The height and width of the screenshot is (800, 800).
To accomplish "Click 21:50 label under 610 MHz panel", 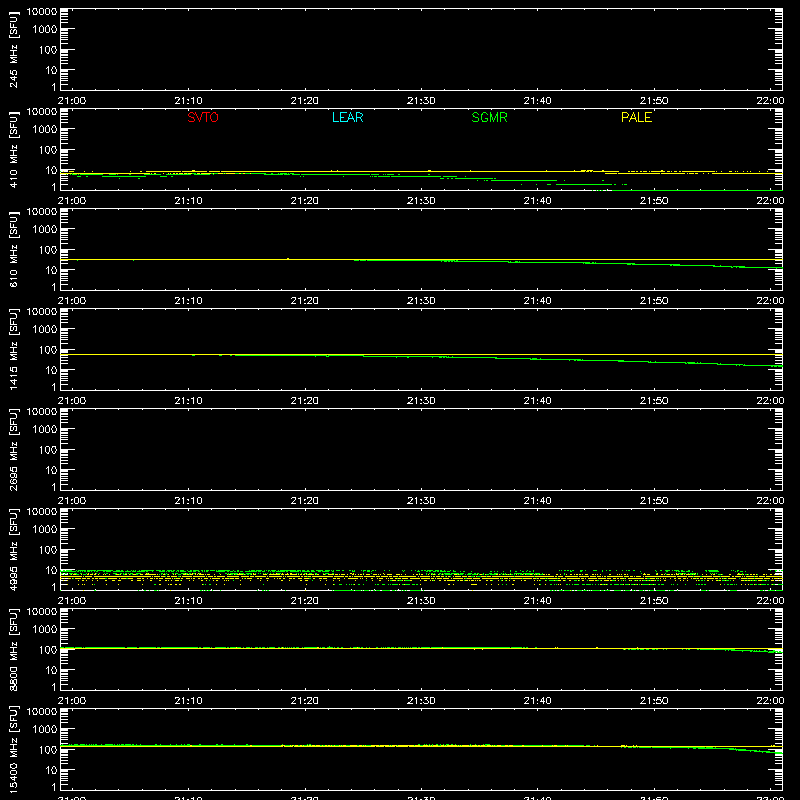I will pyautogui.click(x=654, y=301).
